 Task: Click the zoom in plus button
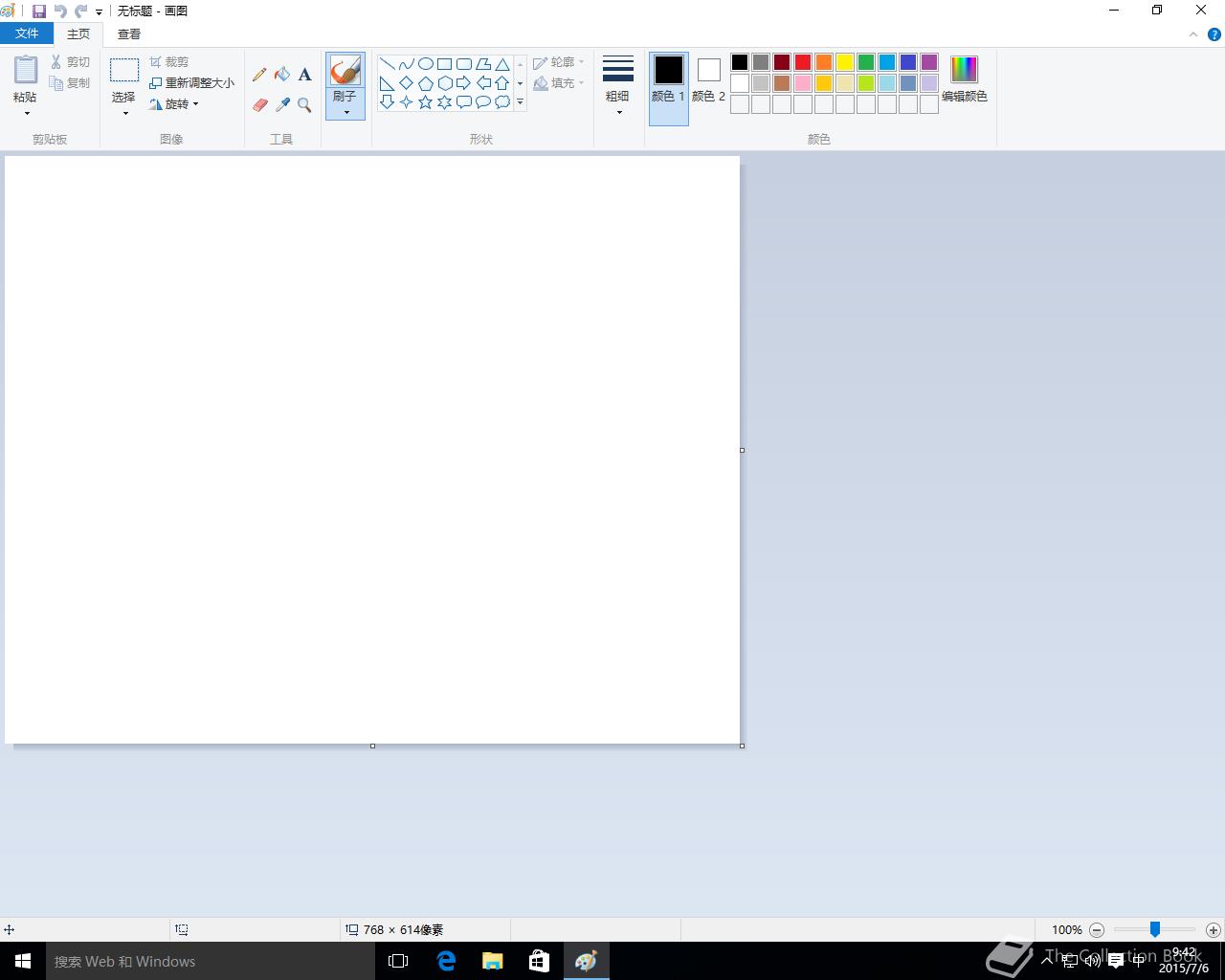[1214, 929]
